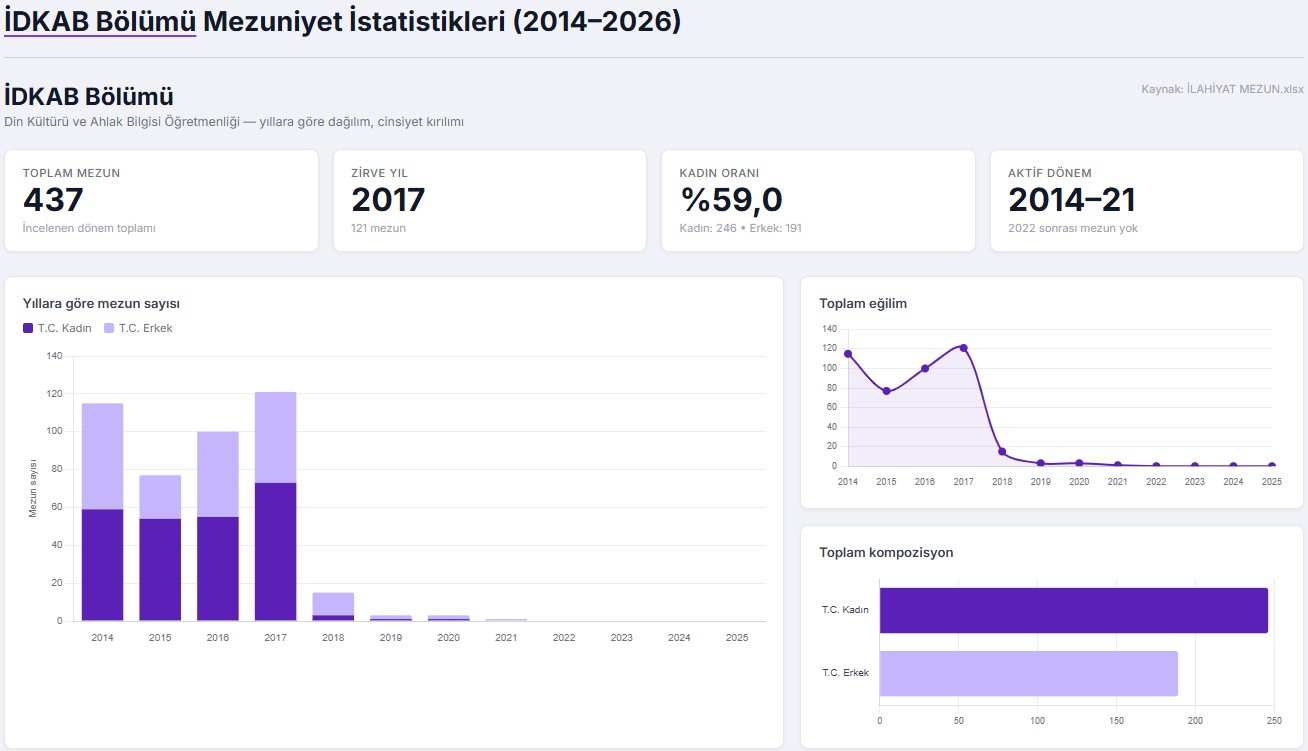This screenshot has width=1308, height=751.
Task: Select the 2018 stacked bar
Action: [x=333, y=605]
